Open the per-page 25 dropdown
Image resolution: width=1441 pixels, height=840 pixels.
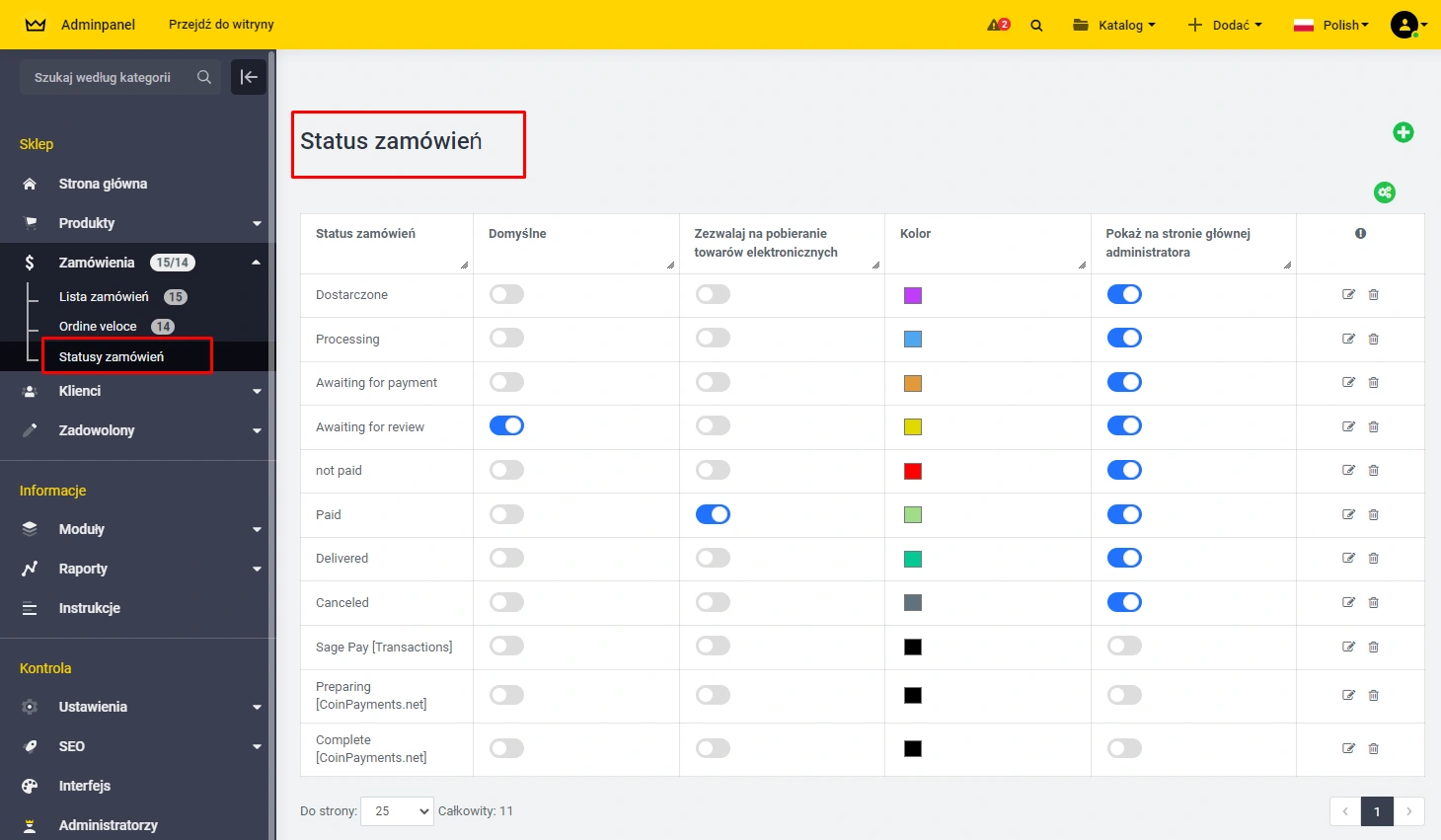click(x=397, y=811)
